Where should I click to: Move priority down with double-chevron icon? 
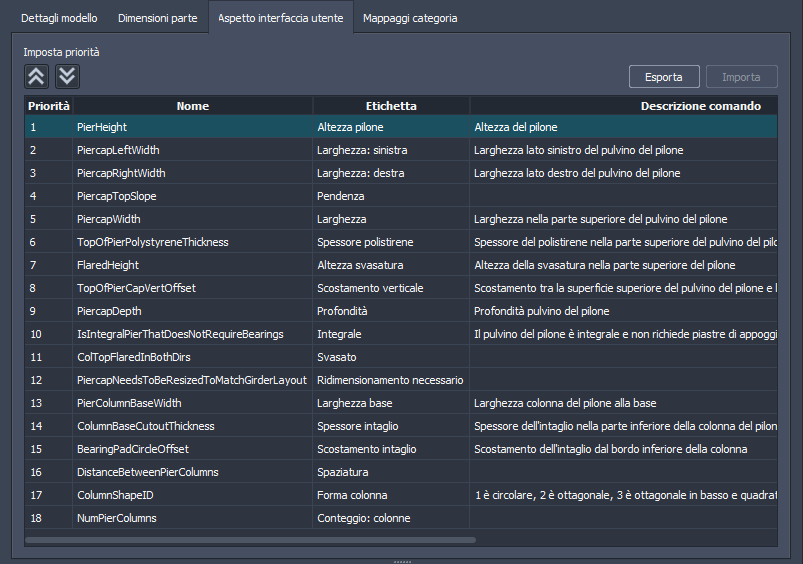click(67, 76)
